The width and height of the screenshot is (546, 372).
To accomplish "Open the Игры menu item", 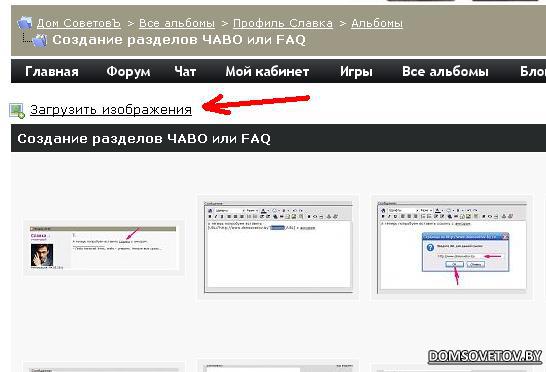I will pyautogui.click(x=356, y=71).
